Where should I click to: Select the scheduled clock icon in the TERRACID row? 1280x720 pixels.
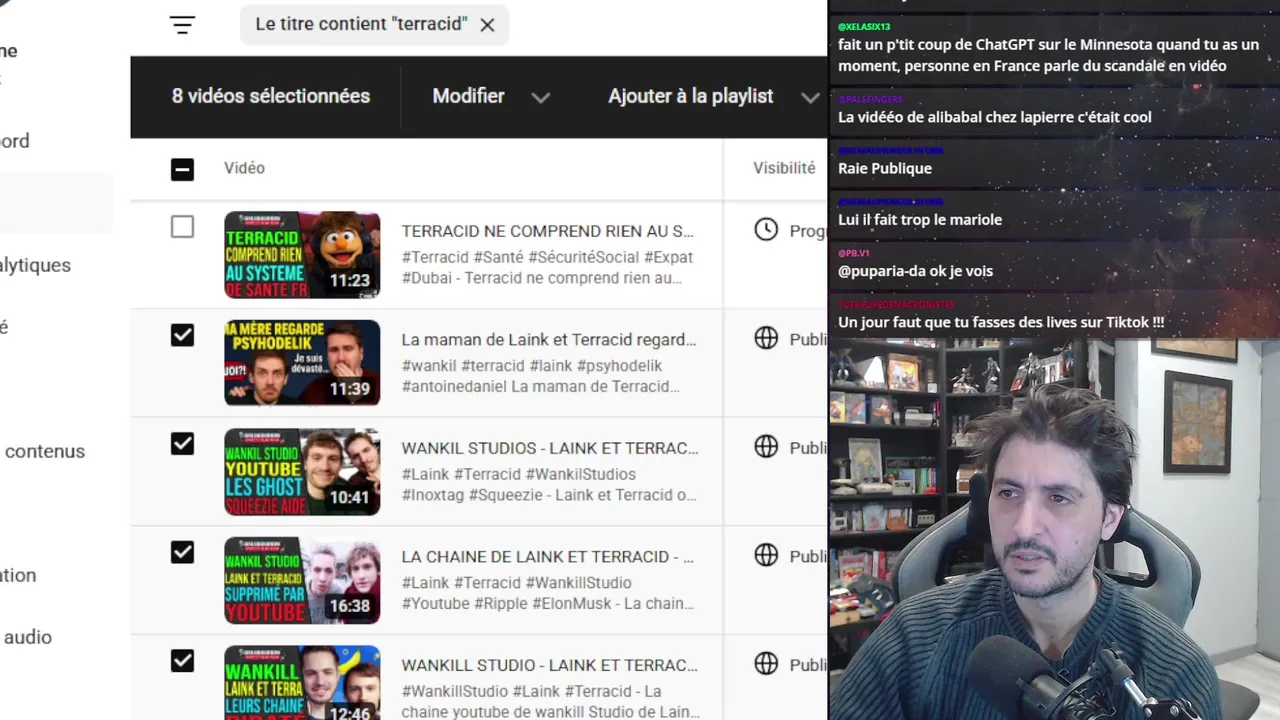[766, 230]
